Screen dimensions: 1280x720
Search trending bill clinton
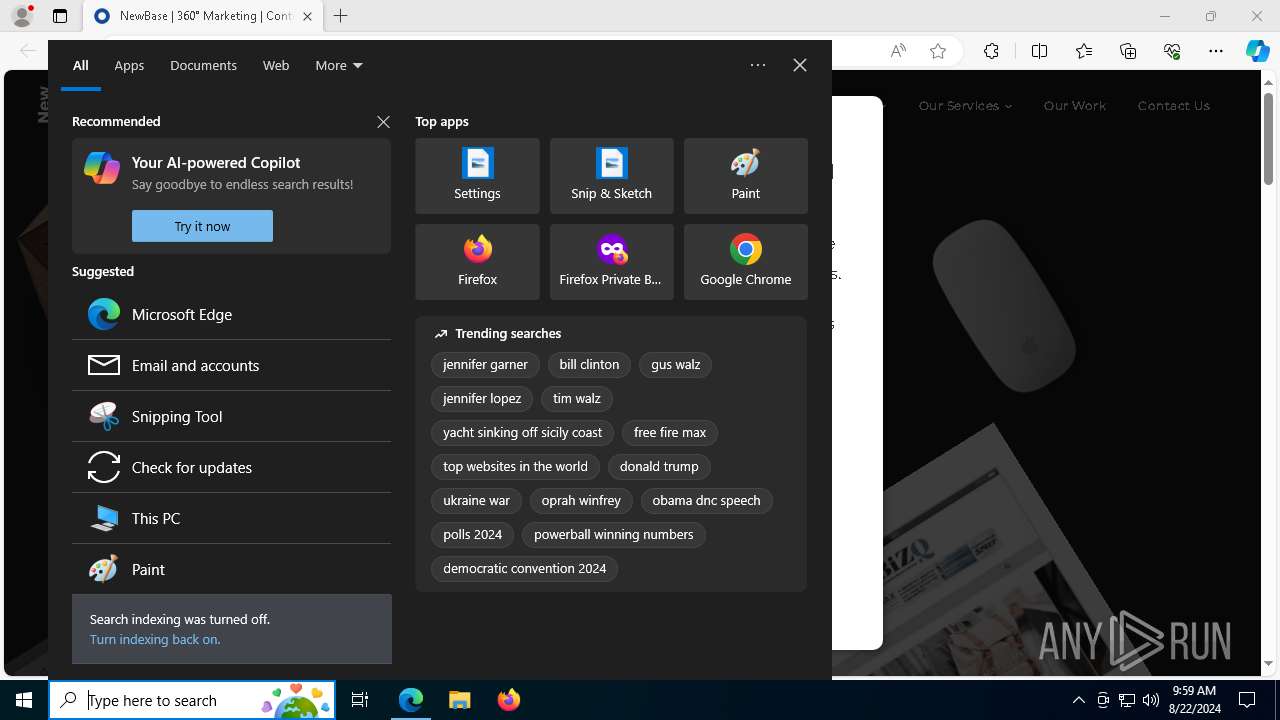589,365
